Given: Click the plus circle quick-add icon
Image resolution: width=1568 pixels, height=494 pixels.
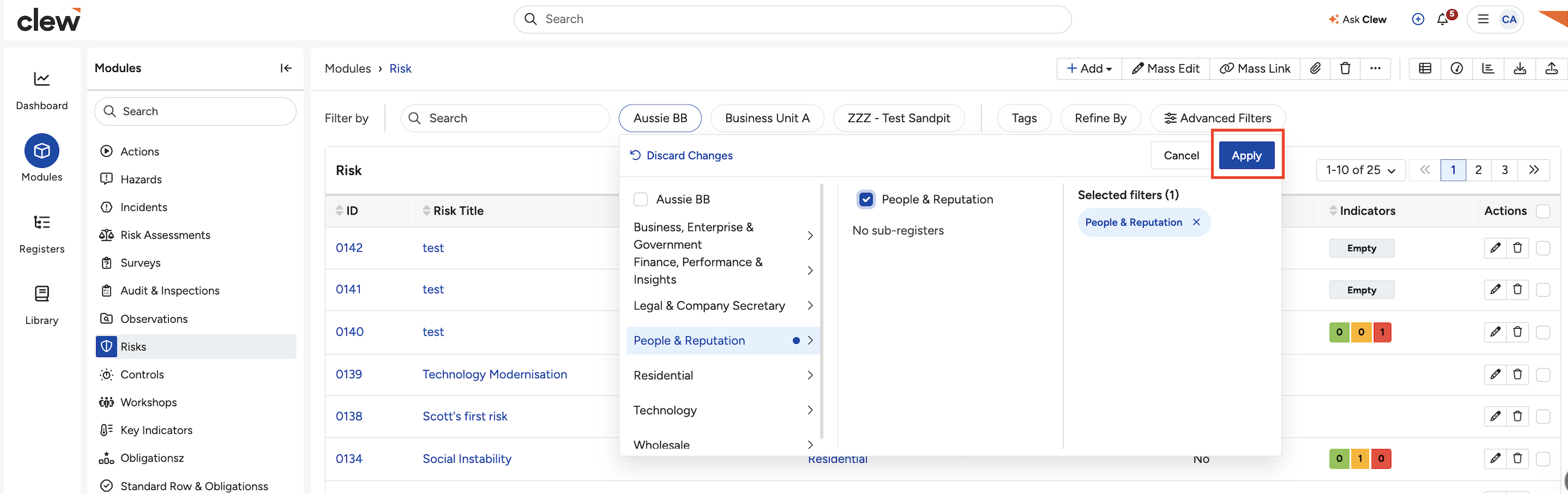Looking at the screenshot, I should point(1418,19).
